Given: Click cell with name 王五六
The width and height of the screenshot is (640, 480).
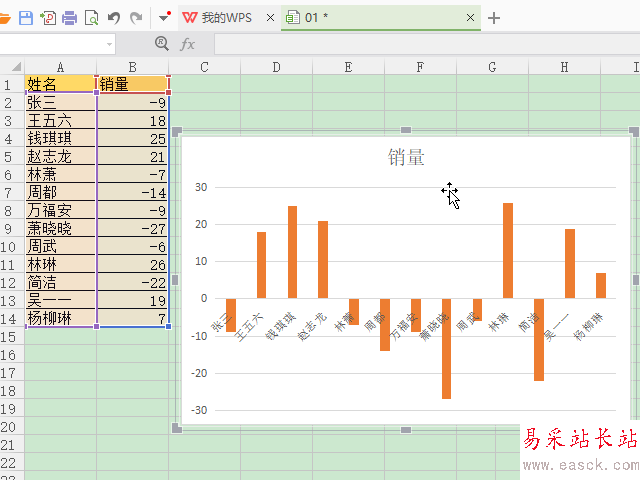Looking at the screenshot, I should 60,120.
